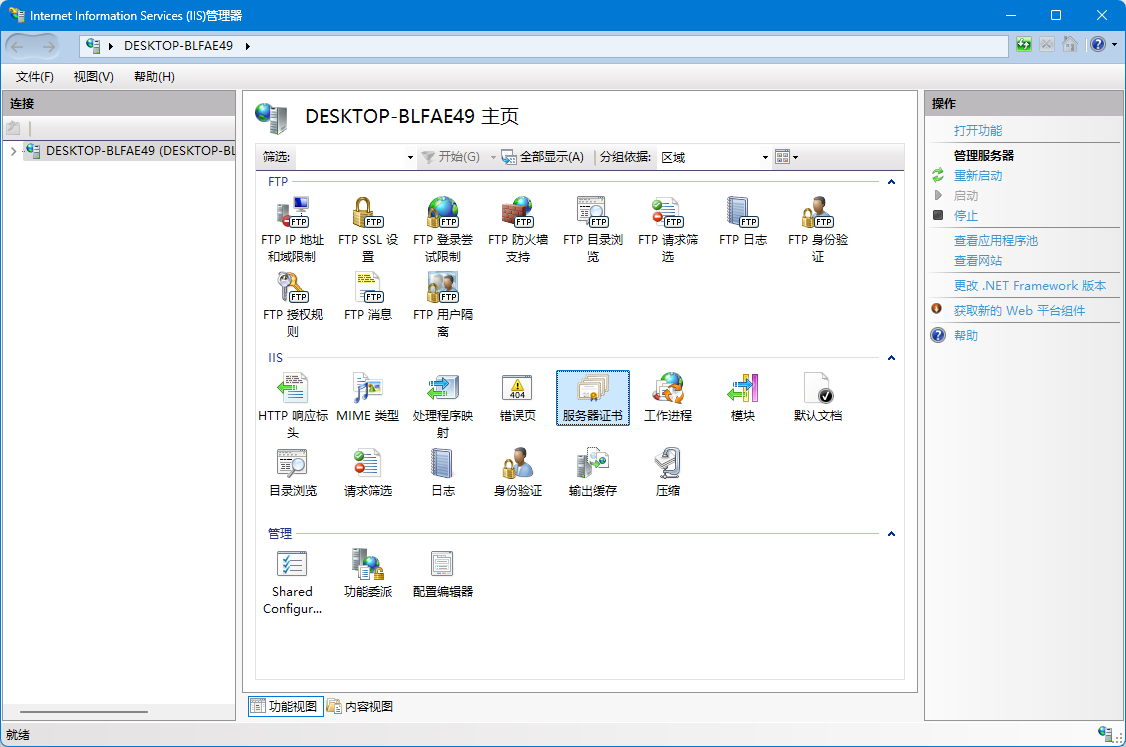Open 模块 feature icon
The height and width of the screenshot is (747, 1126).
tap(743, 397)
